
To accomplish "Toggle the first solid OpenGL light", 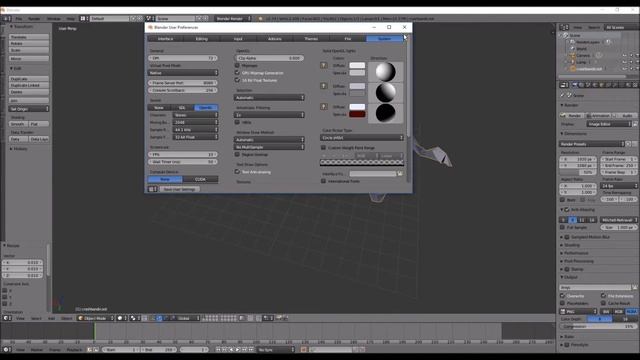I will click(324, 65).
